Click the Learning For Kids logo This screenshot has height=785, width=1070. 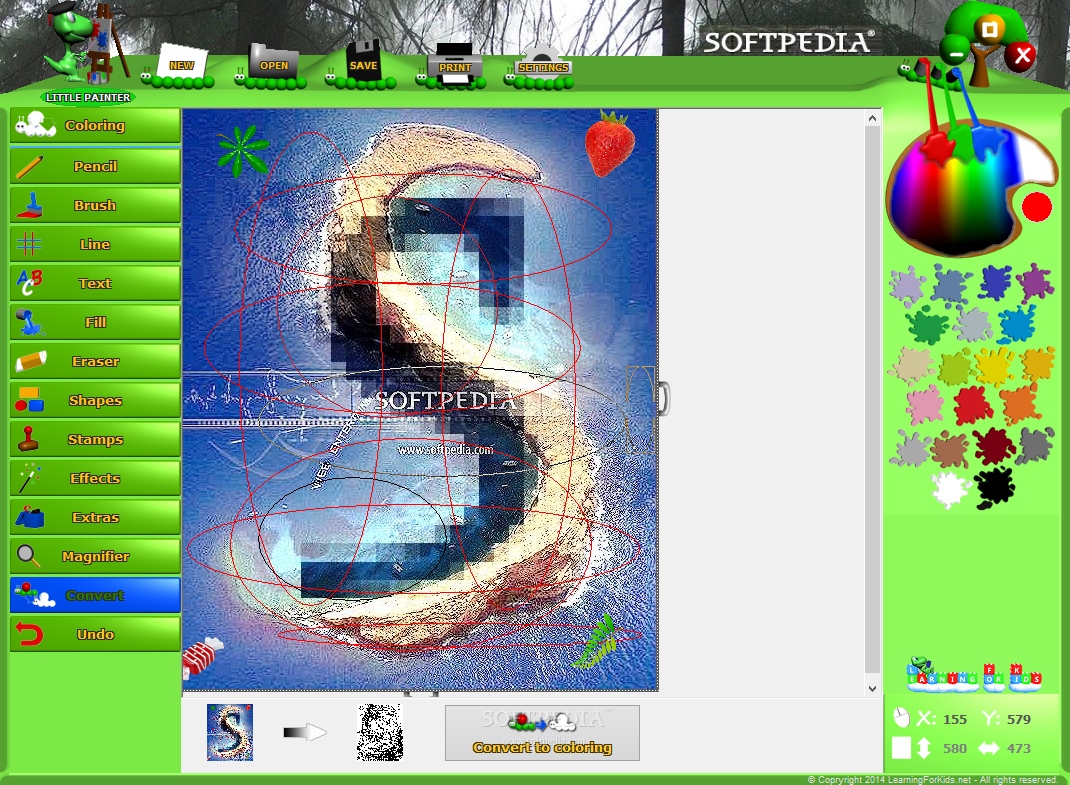(x=974, y=674)
